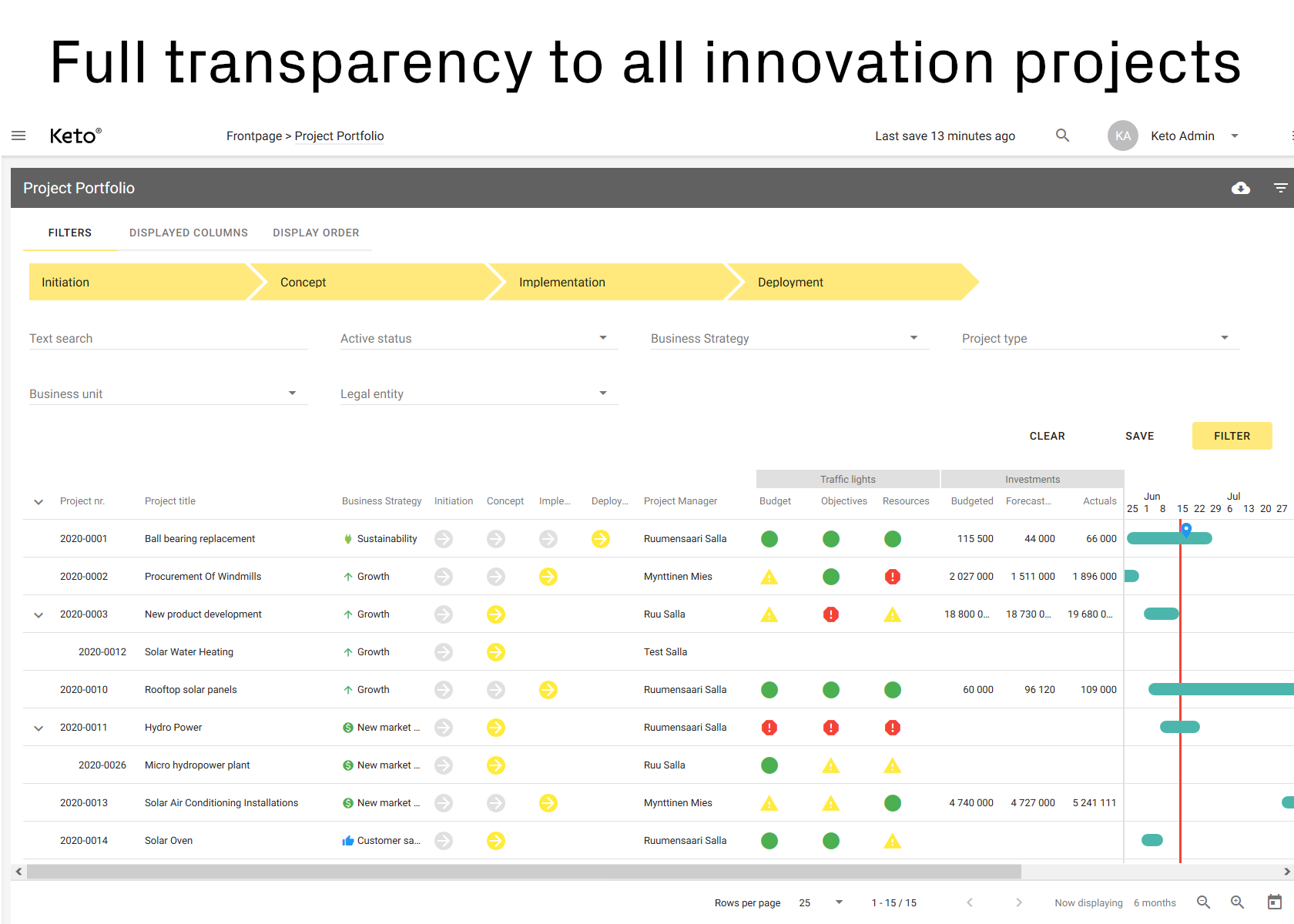Open the Business unit dropdown

click(168, 393)
